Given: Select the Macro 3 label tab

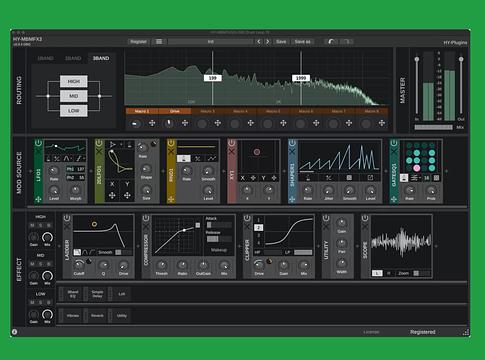Looking at the screenshot, I should [208, 111].
